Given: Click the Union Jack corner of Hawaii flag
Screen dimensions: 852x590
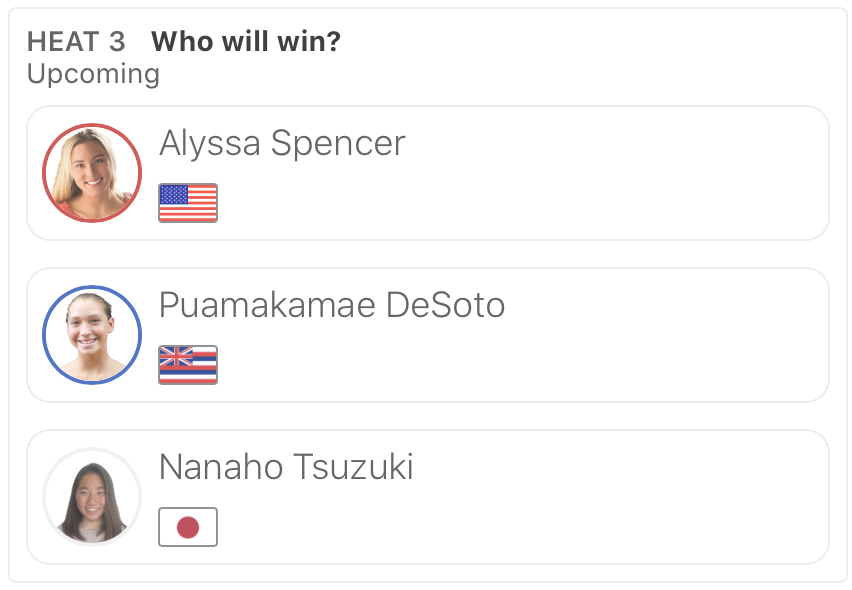Looking at the screenshot, I should pyautogui.click(x=175, y=357).
